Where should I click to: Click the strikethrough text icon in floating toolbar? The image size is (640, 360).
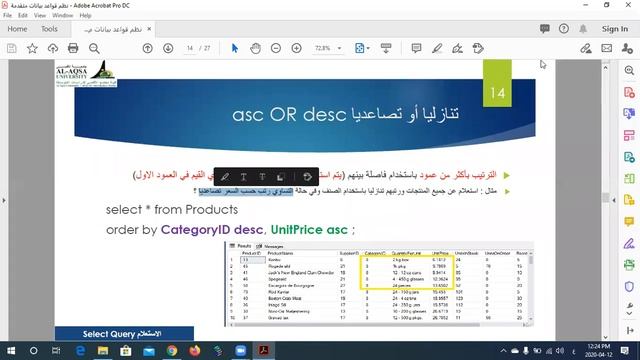pyautogui.click(x=262, y=177)
